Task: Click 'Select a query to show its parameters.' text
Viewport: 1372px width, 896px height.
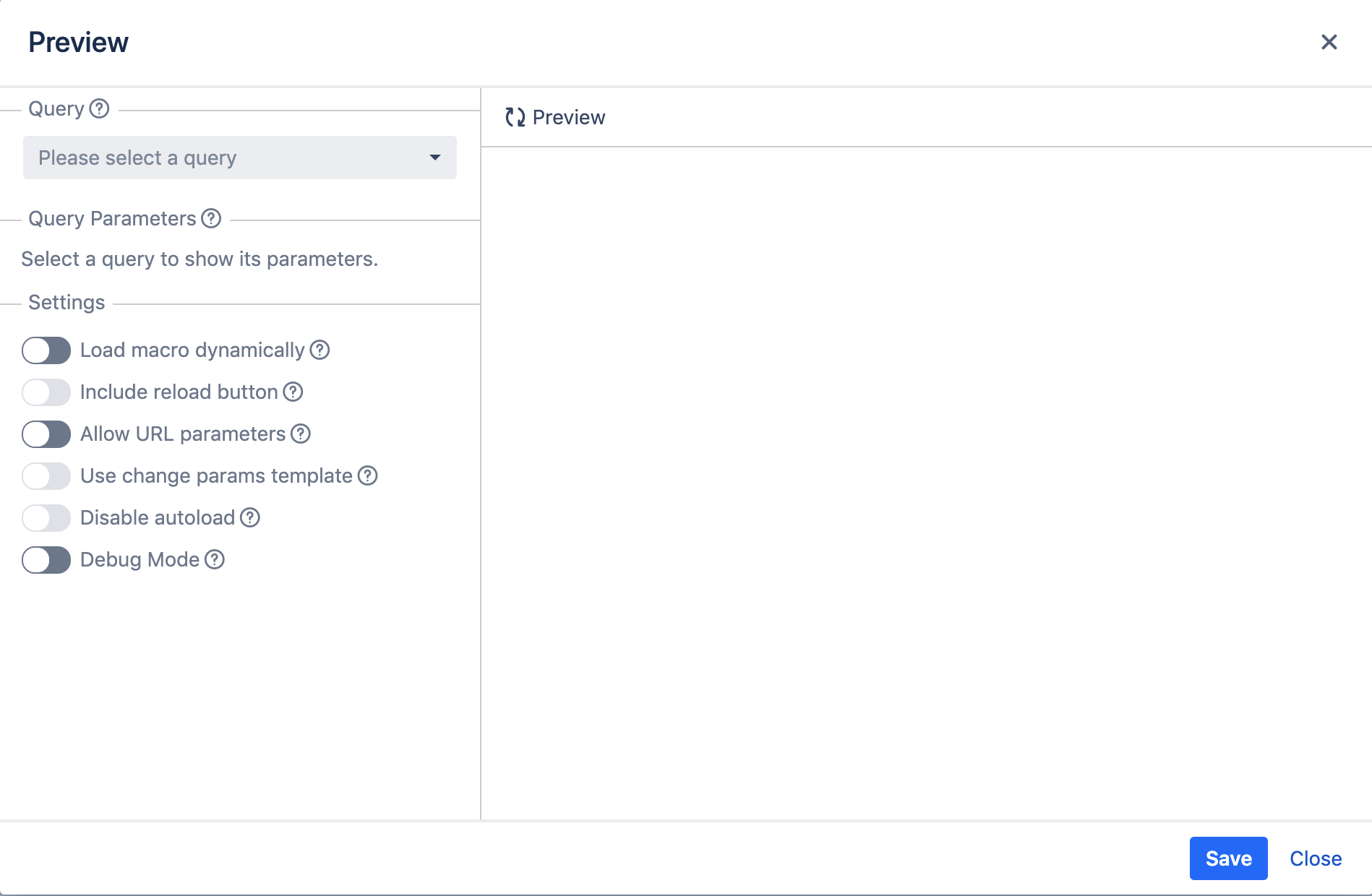Action: (200, 259)
